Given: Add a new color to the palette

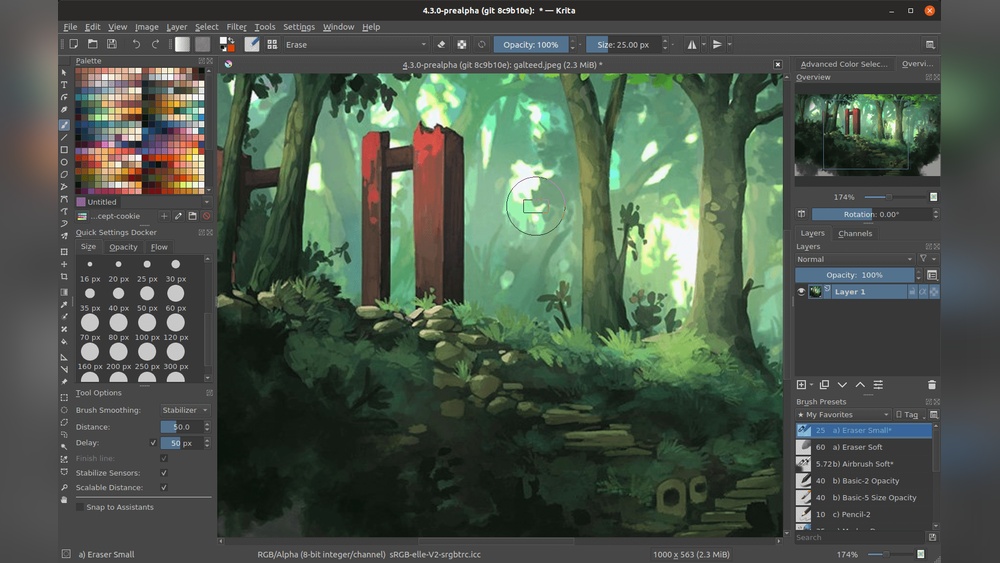Looking at the screenshot, I should 164,216.
